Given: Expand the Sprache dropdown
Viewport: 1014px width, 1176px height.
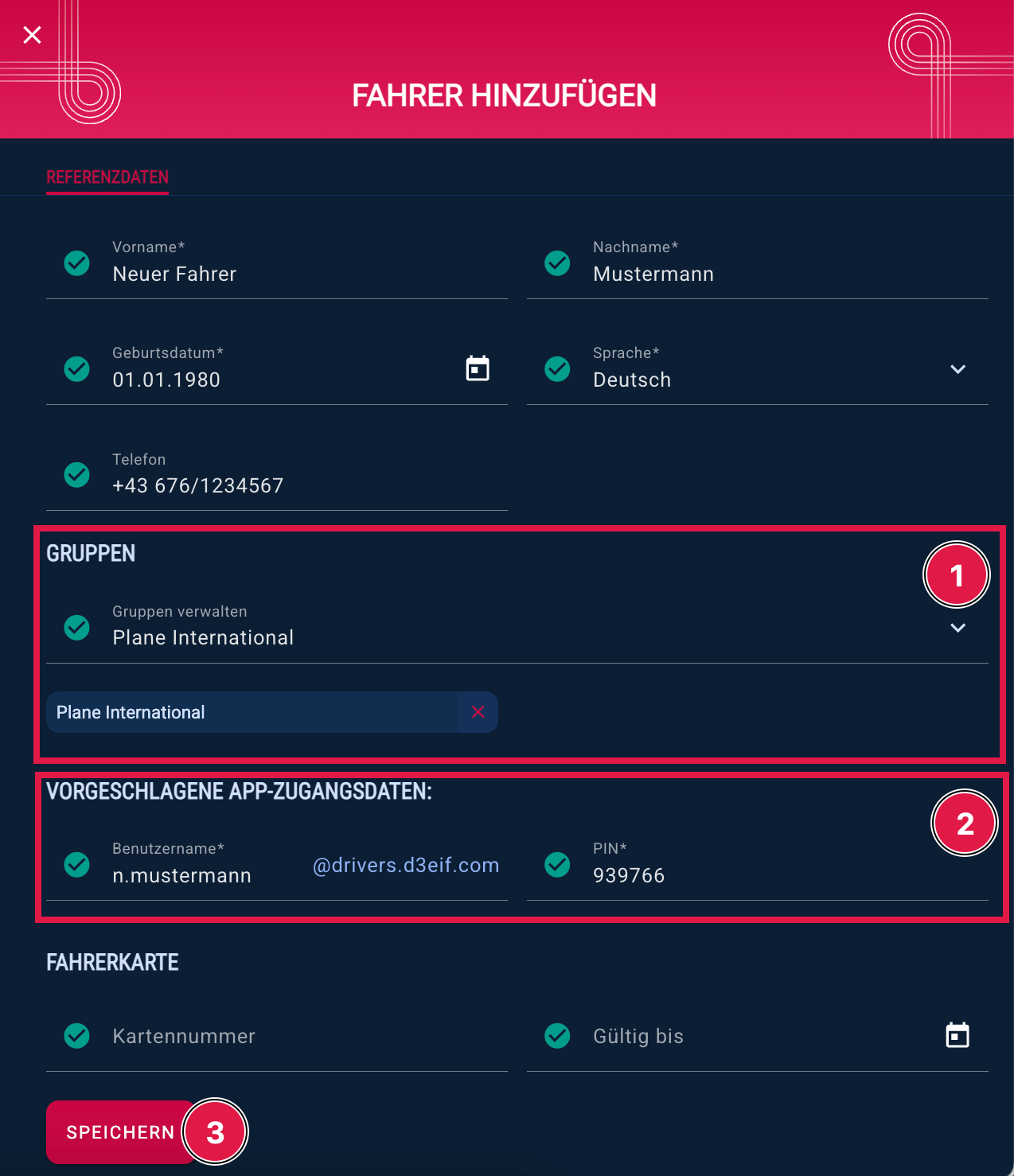Looking at the screenshot, I should [x=957, y=369].
